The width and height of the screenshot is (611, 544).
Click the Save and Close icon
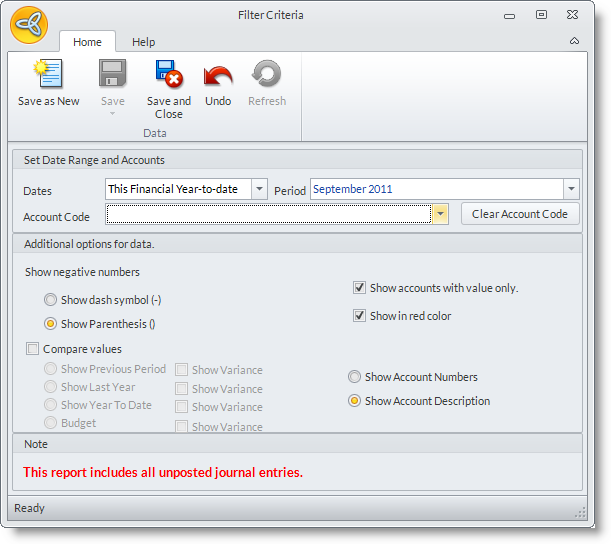(168, 76)
